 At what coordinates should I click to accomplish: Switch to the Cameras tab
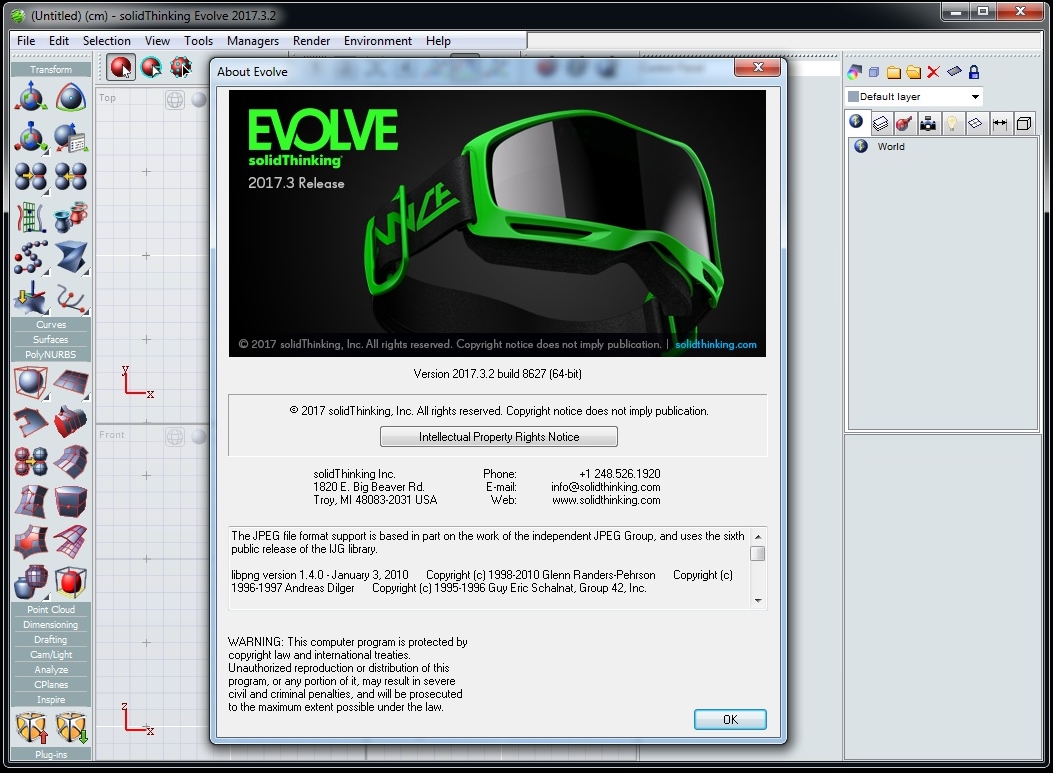point(928,124)
